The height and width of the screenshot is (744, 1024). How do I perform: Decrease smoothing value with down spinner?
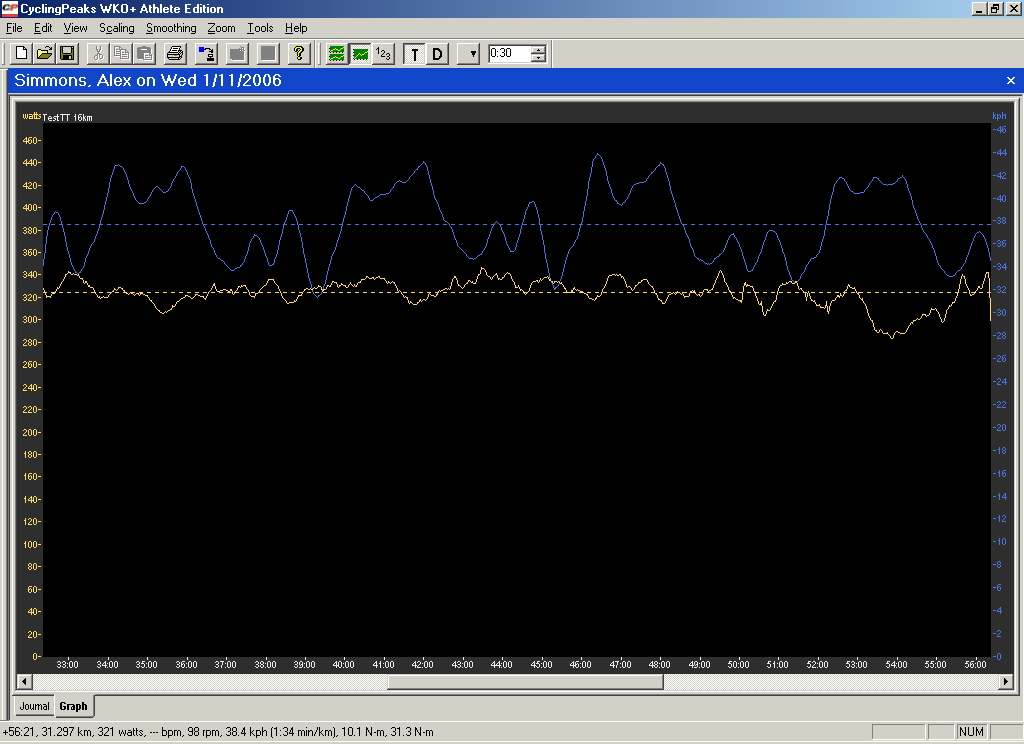(x=538, y=58)
